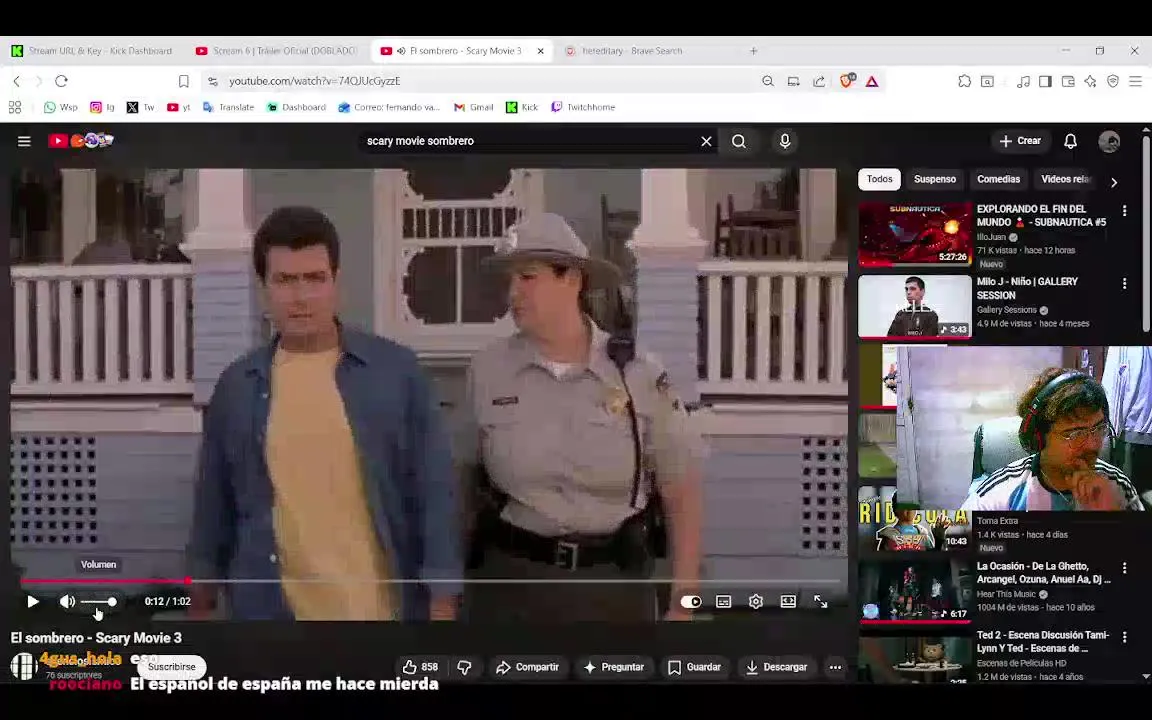Open Twitchhome bookmark
Viewport: 1152px width, 720px height.
(x=583, y=107)
